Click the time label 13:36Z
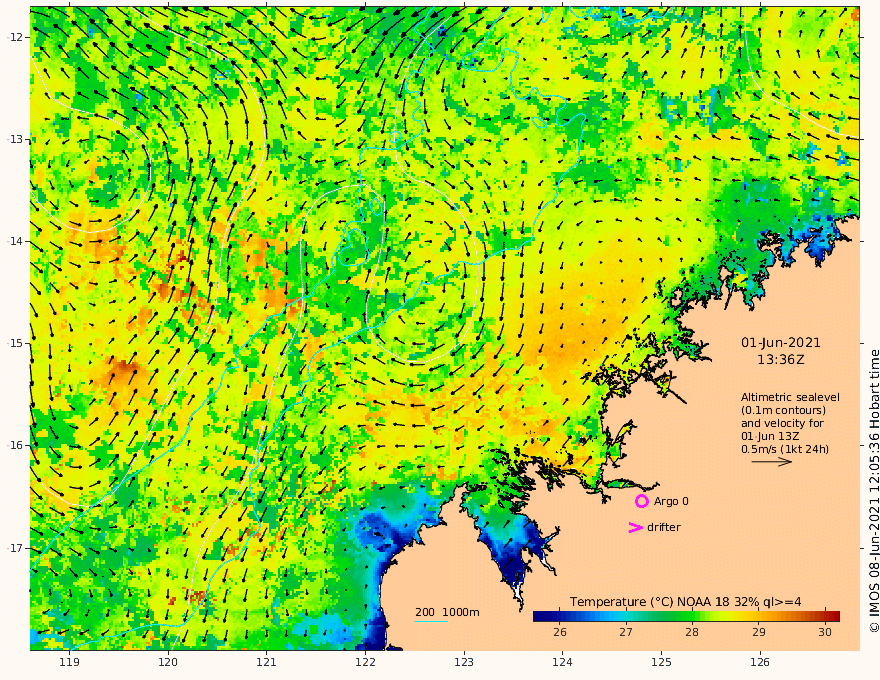Viewport: 880px width, 680px height. click(x=781, y=360)
